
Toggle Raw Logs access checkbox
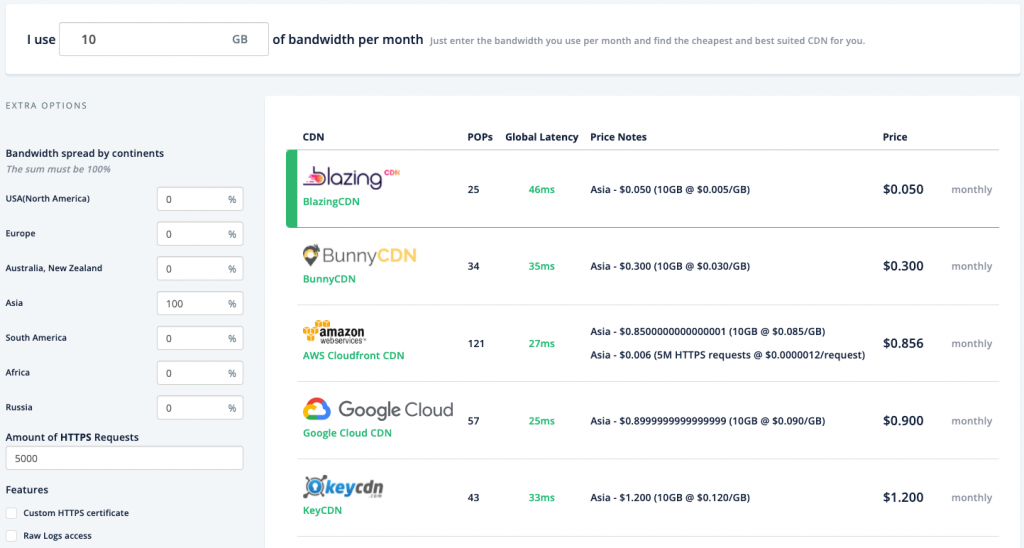[12, 536]
